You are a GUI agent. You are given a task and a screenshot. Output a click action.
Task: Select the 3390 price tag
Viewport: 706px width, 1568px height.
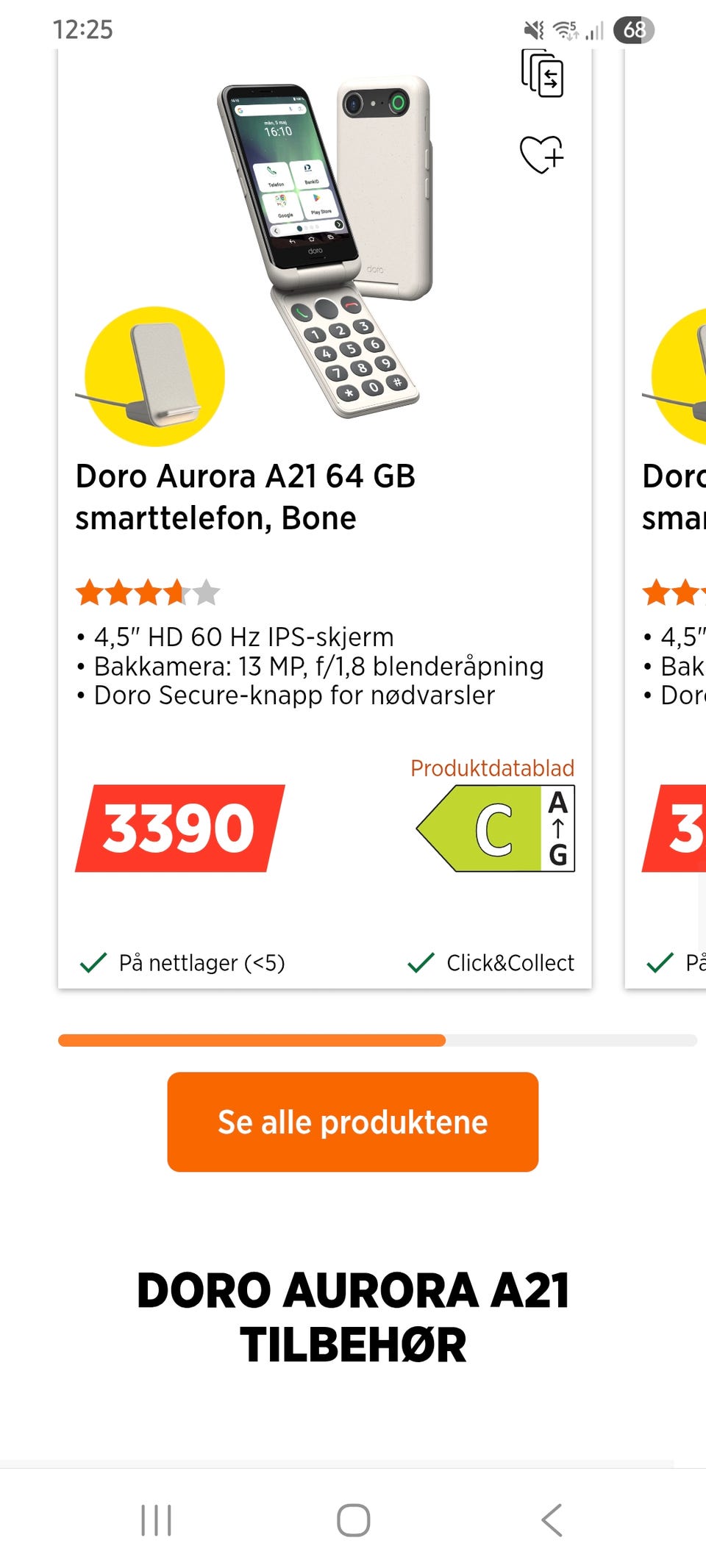pos(180,828)
